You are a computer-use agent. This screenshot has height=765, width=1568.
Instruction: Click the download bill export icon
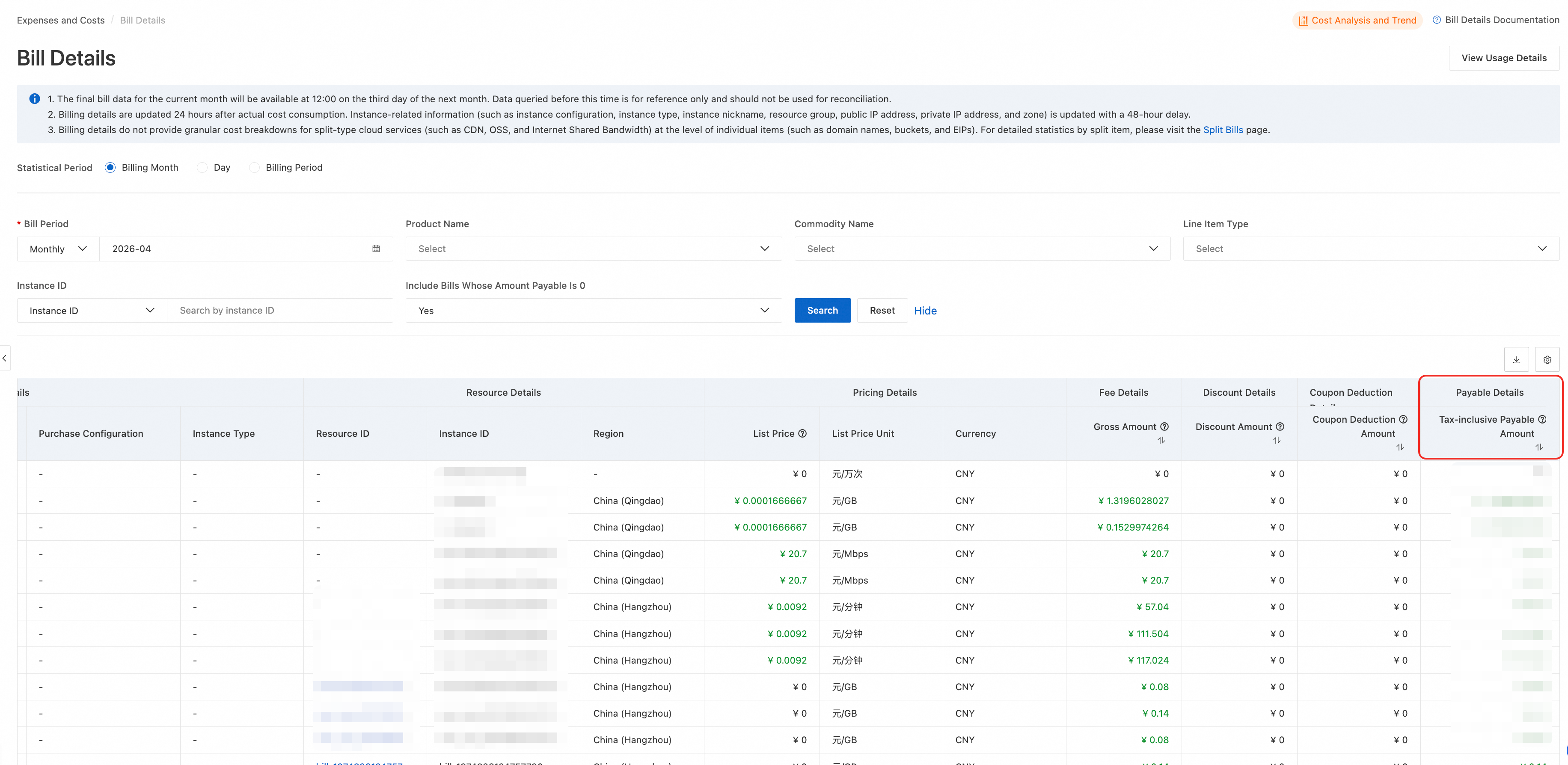1516,360
